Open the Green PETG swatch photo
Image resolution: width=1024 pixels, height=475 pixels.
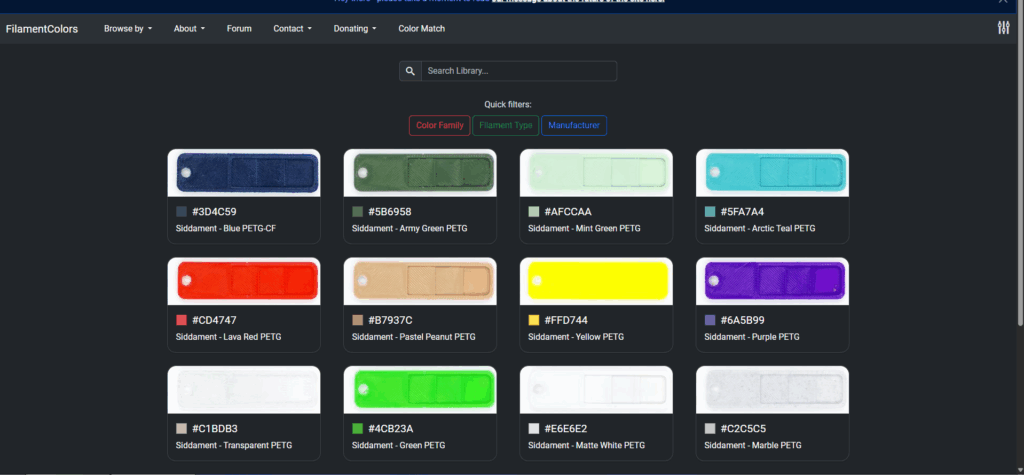click(x=420, y=390)
